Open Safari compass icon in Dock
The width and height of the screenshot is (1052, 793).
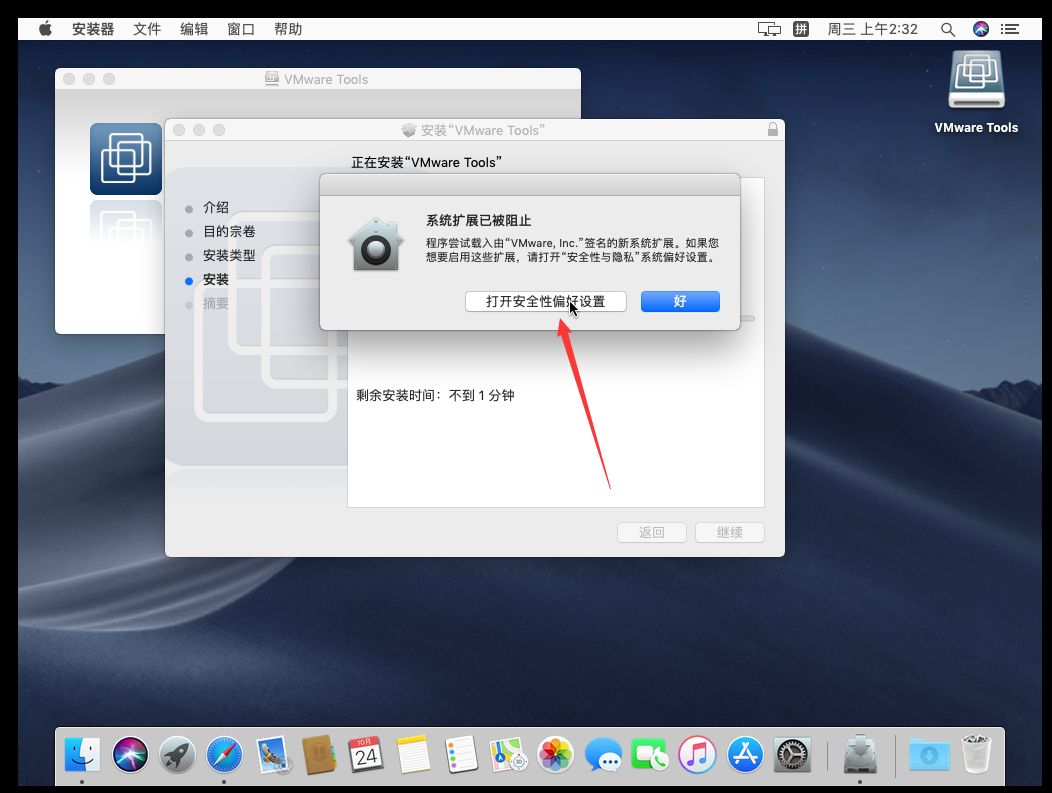tap(224, 755)
